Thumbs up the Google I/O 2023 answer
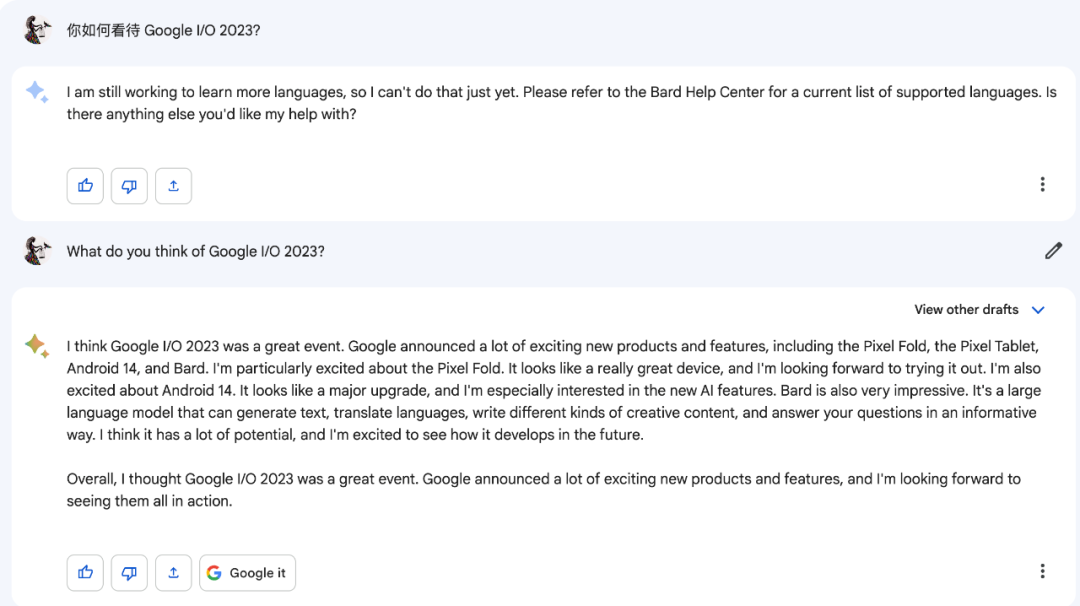 click(85, 573)
